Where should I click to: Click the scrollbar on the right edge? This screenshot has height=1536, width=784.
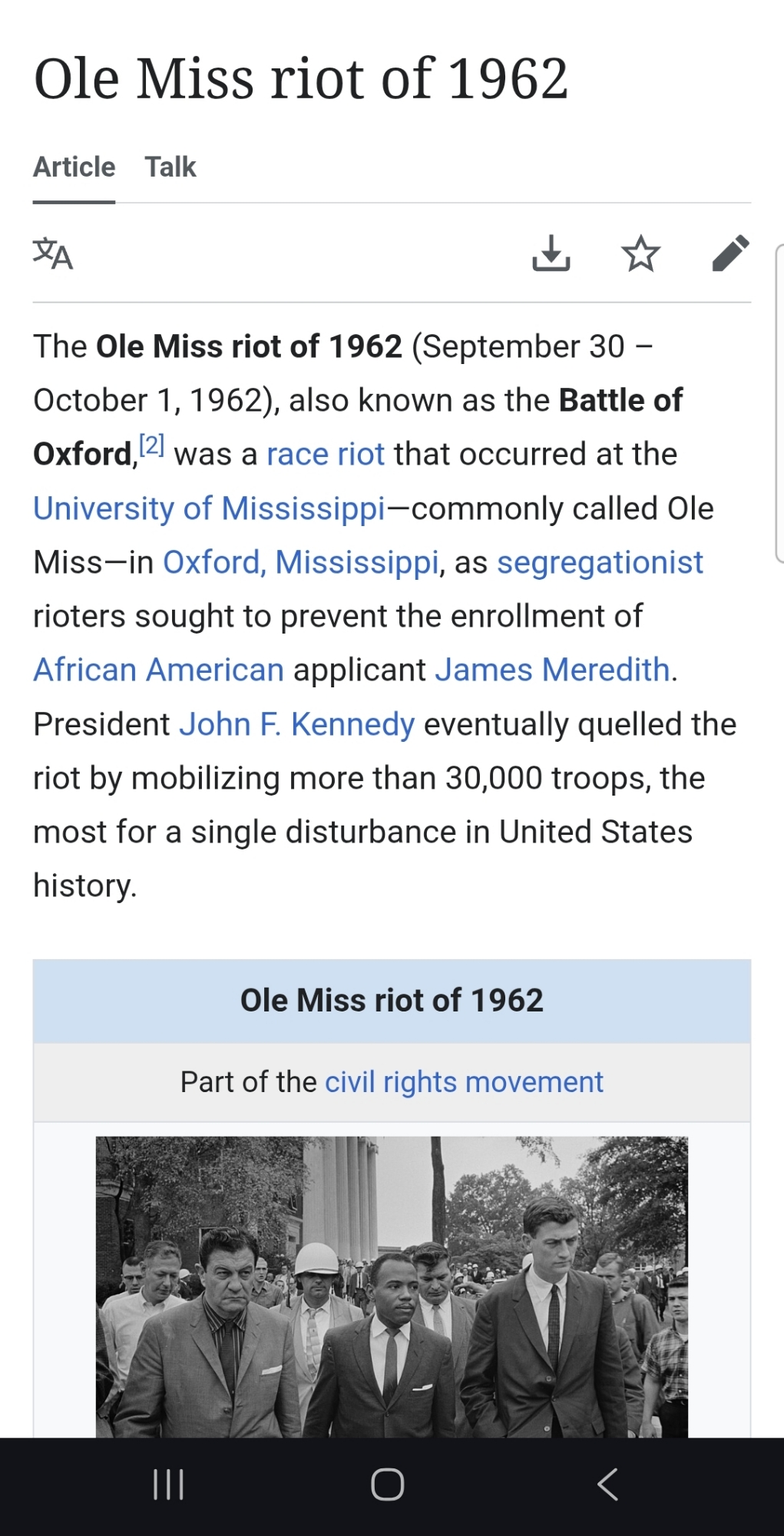779,403
